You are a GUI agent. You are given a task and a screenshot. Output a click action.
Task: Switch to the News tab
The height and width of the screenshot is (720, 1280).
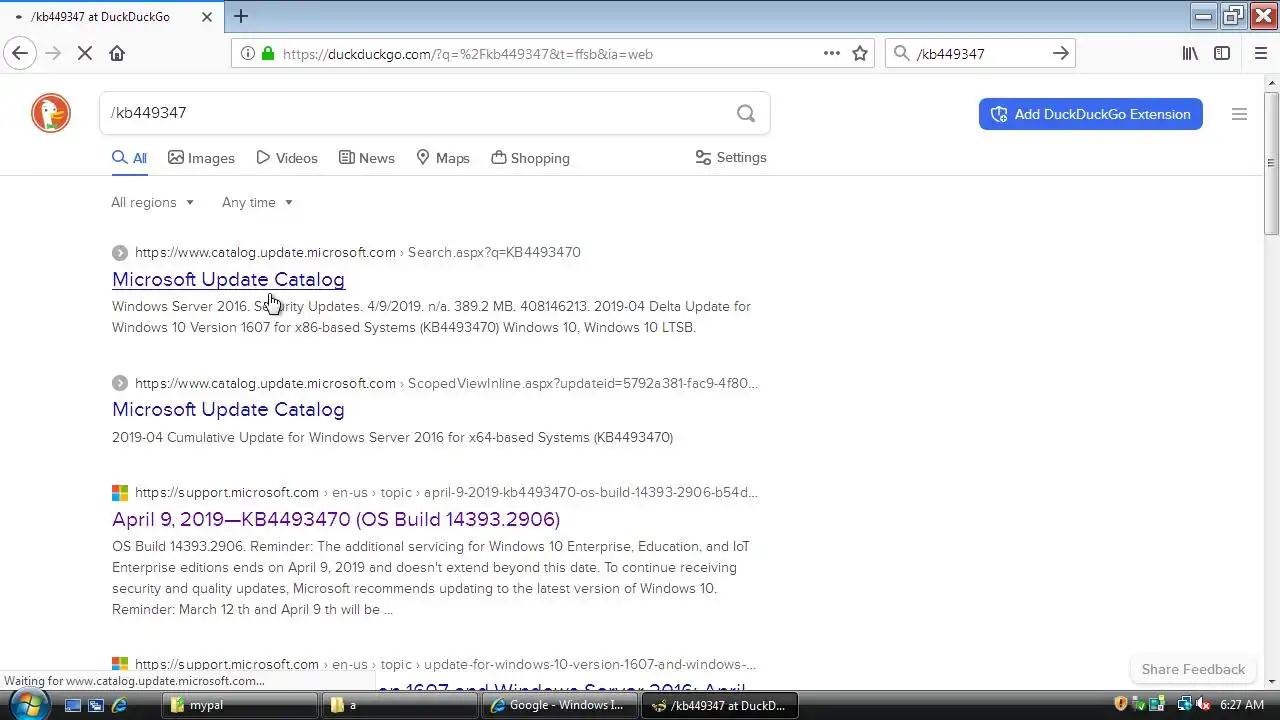[x=366, y=158]
